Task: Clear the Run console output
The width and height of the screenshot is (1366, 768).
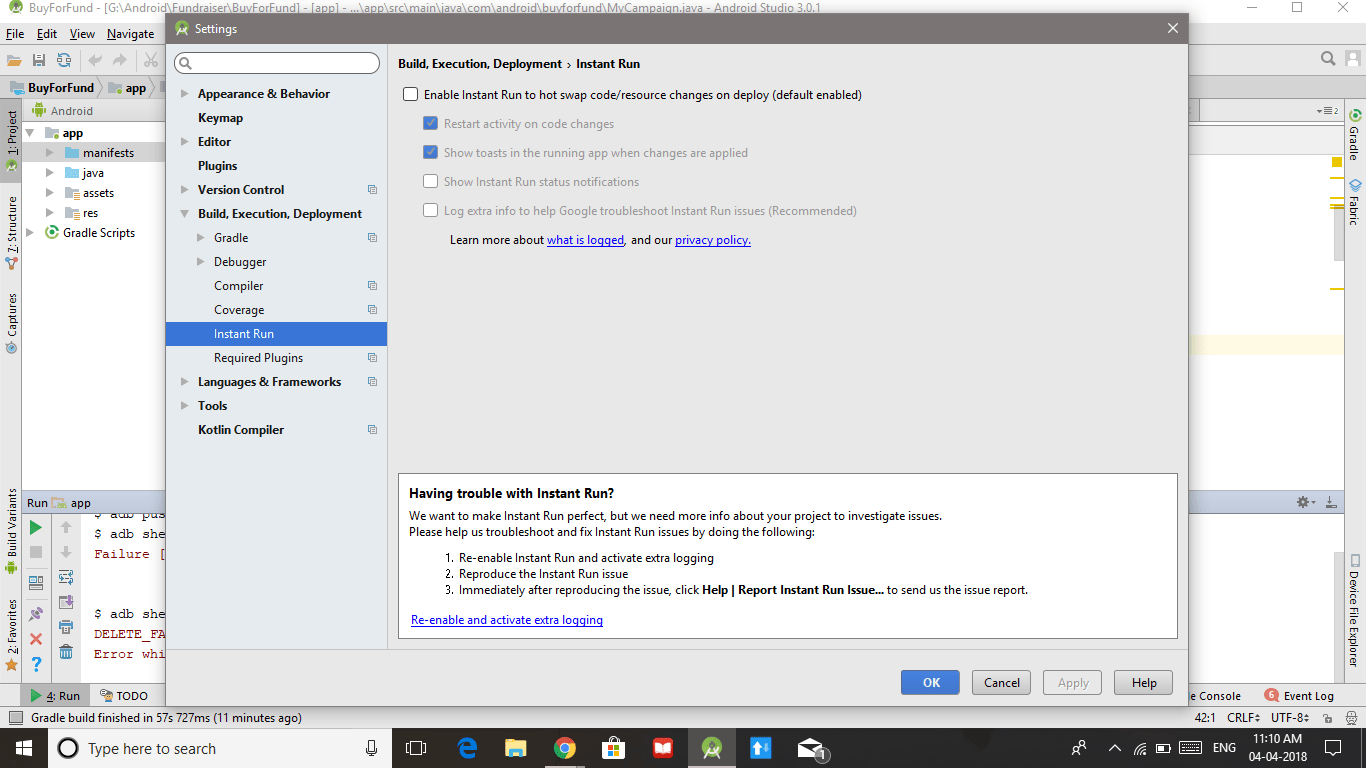Action: (66, 651)
